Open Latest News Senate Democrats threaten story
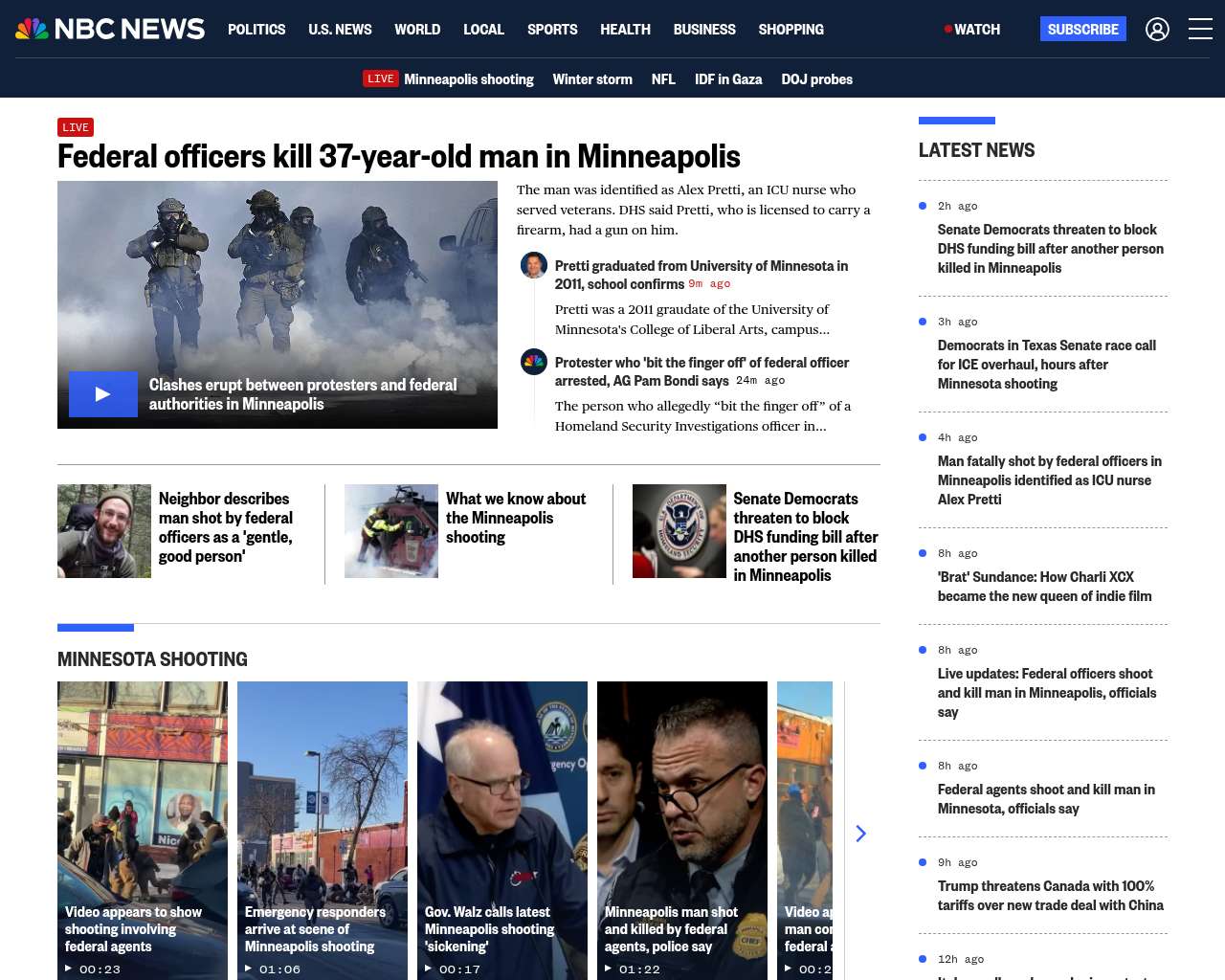Image resolution: width=1225 pixels, height=980 pixels. point(1051,249)
